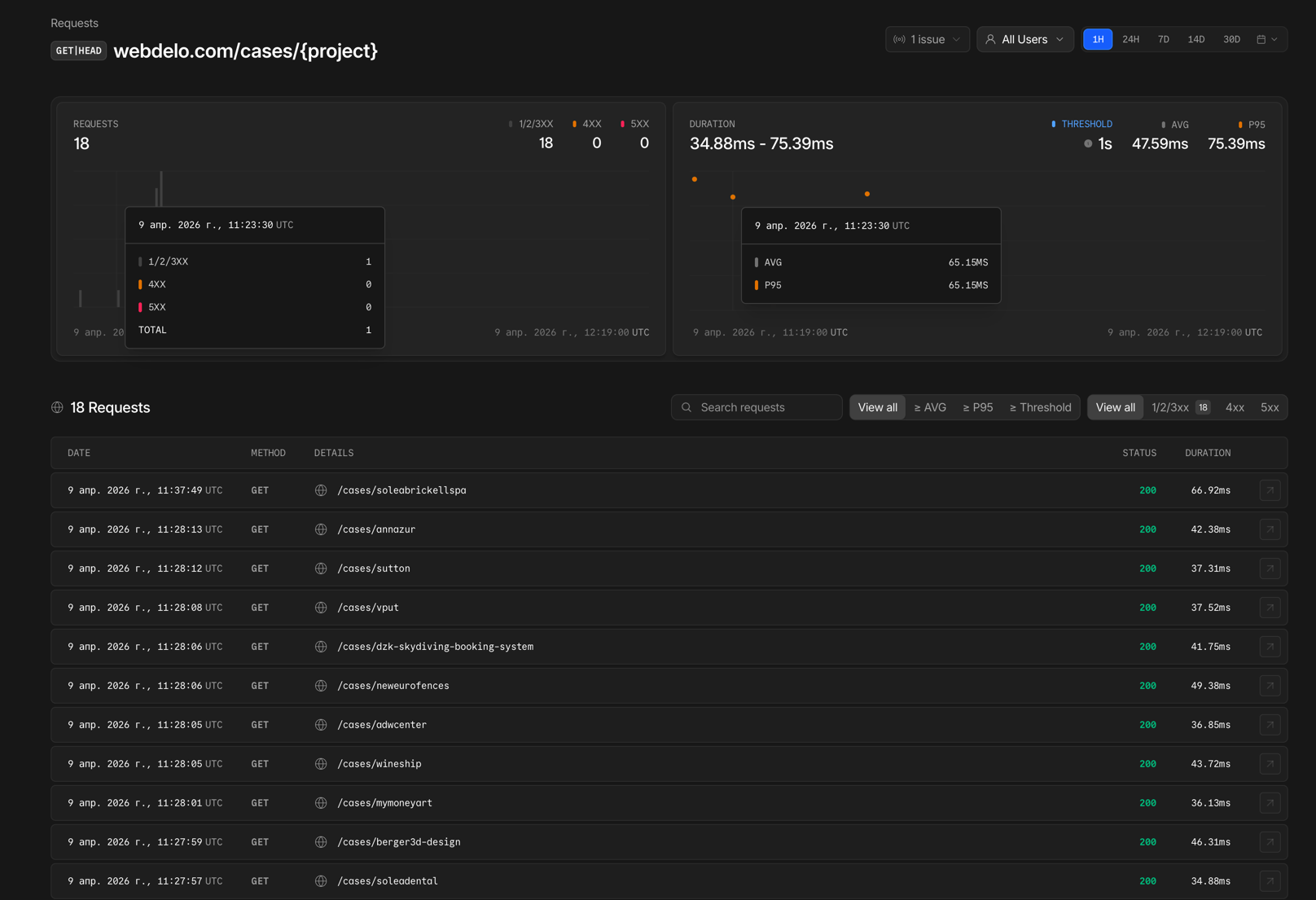Toggle the 5xx status filter
This screenshot has height=900, width=1316.
(x=1270, y=407)
